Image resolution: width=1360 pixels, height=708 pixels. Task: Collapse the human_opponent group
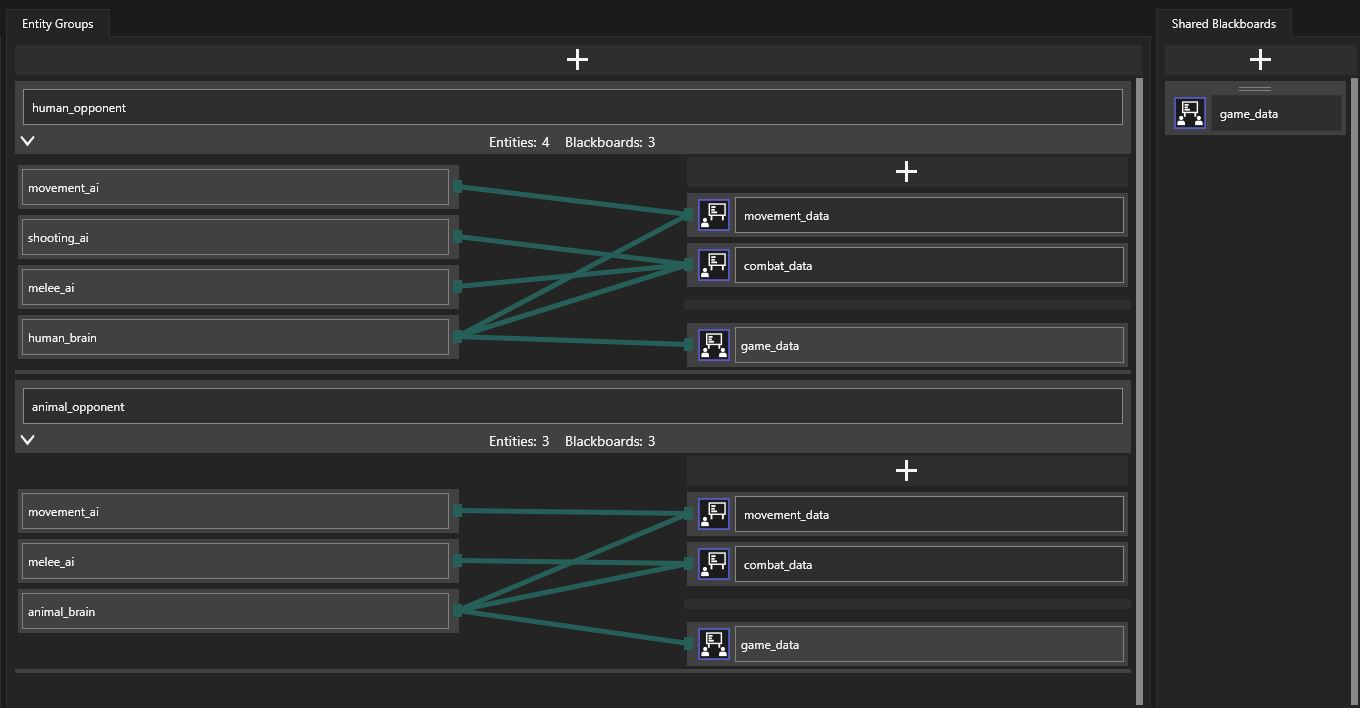click(x=28, y=142)
